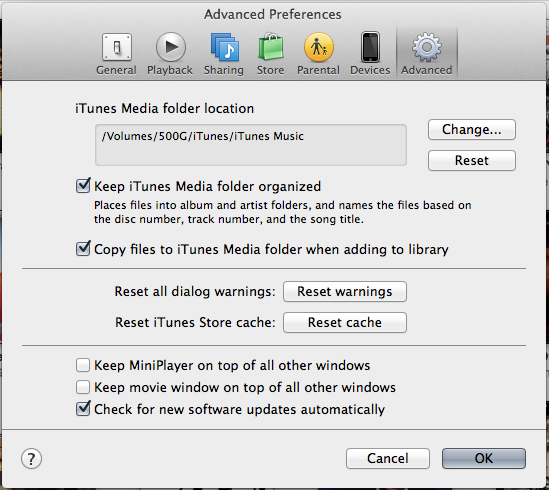Open the Store shopping bag icon
This screenshot has width=549, height=490.
pos(271,47)
